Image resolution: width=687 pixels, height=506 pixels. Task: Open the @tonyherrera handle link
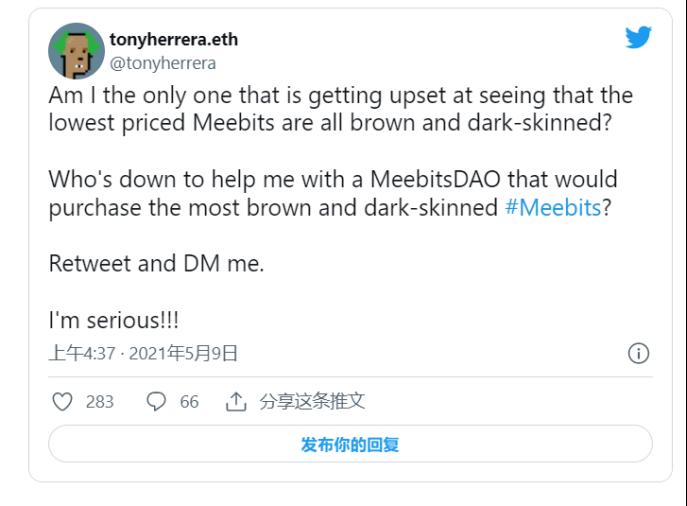[x=162, y=63]
